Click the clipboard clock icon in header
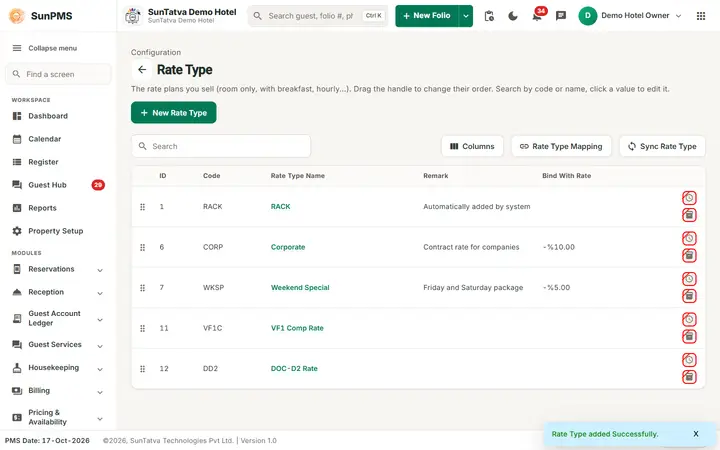The image size is (720, 450). pos(489,16)
